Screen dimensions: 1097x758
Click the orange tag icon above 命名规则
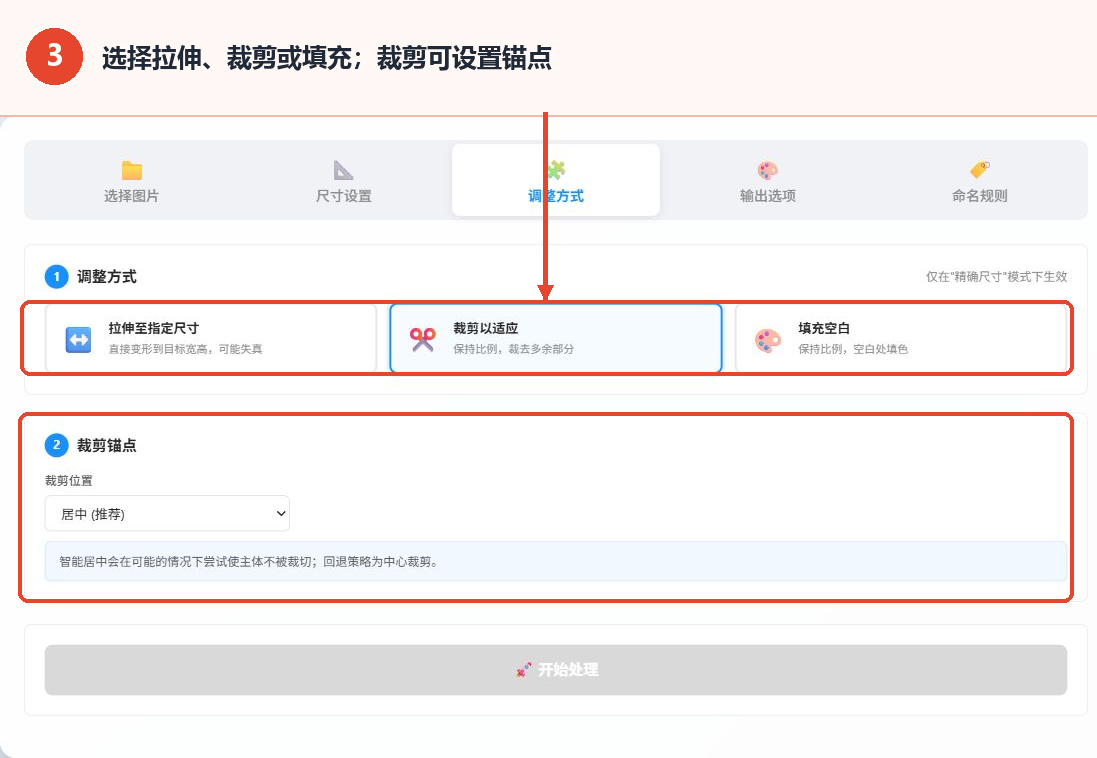click(979, 170)
